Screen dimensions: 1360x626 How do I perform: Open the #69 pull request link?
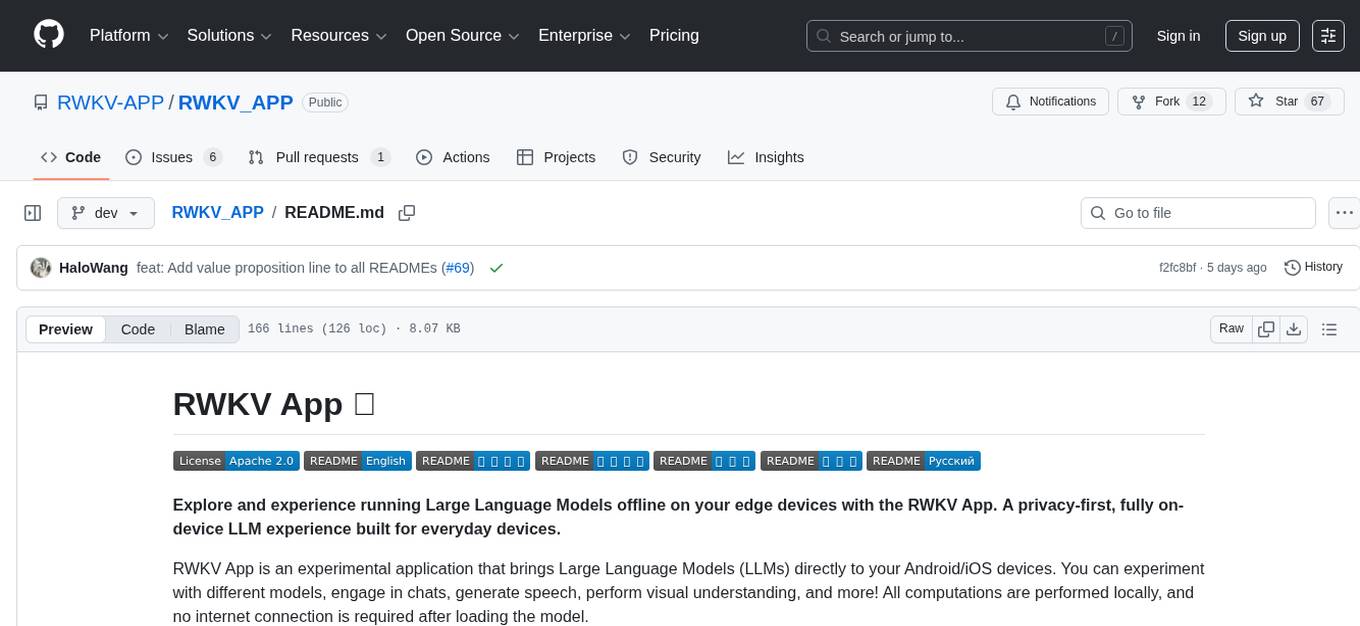point(459,268)
